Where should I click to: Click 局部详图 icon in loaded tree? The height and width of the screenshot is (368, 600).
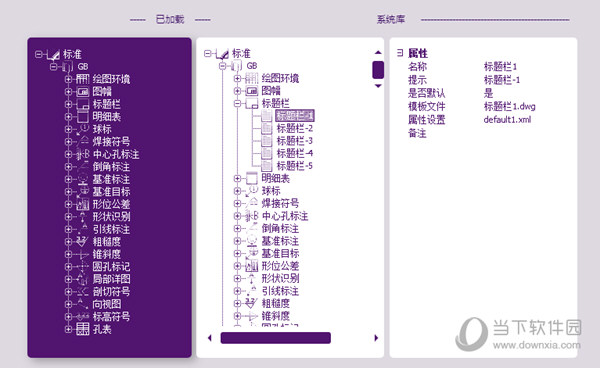click(x=82, y=279)
